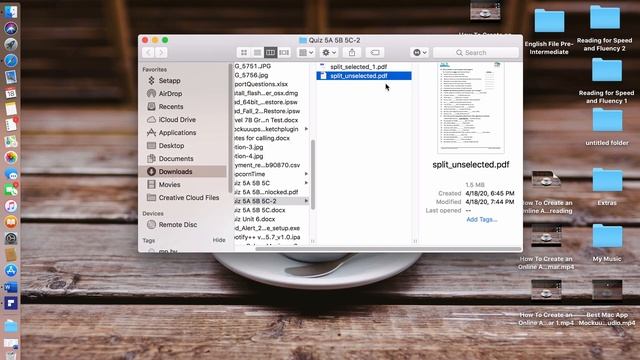
Task: Switch to icon view
Action: point(244,52)
